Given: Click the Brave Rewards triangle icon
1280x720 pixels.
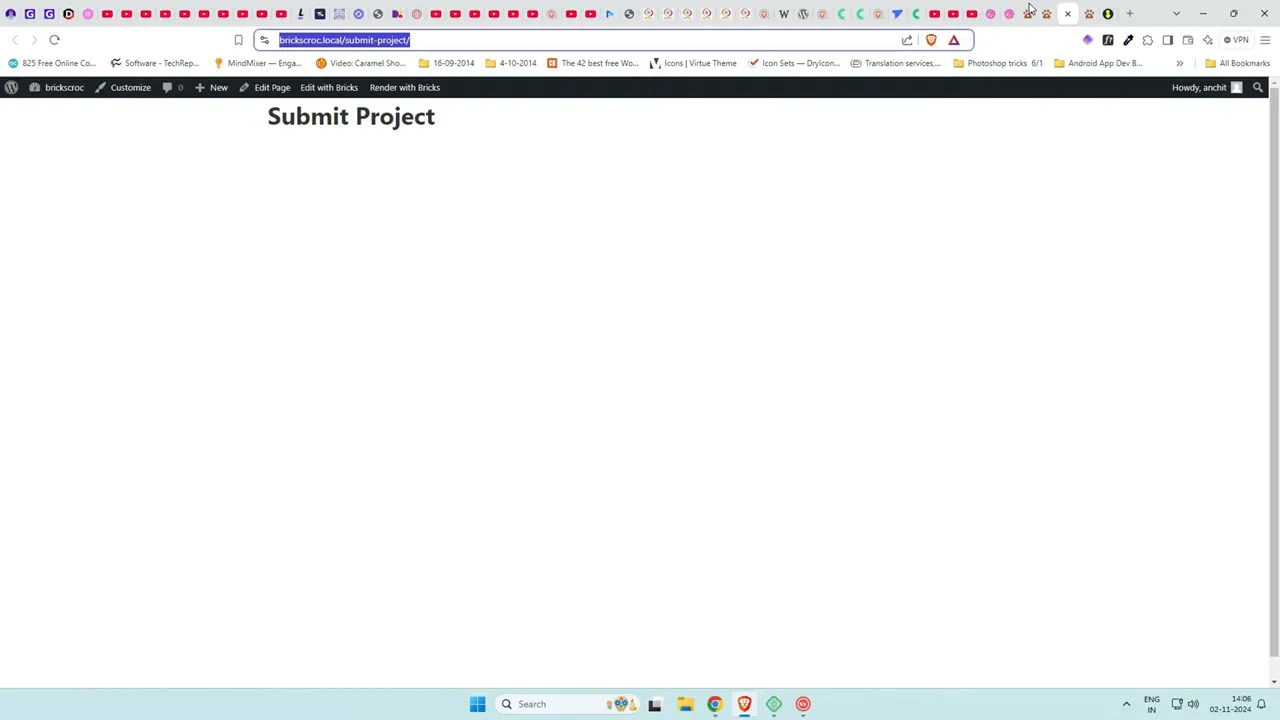Looking at the screenshot, I should point(953,40).
